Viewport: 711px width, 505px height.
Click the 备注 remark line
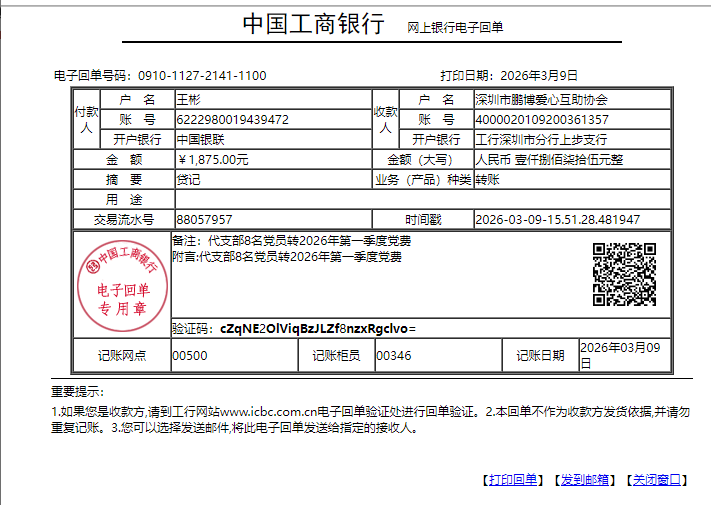click(292, 241)
